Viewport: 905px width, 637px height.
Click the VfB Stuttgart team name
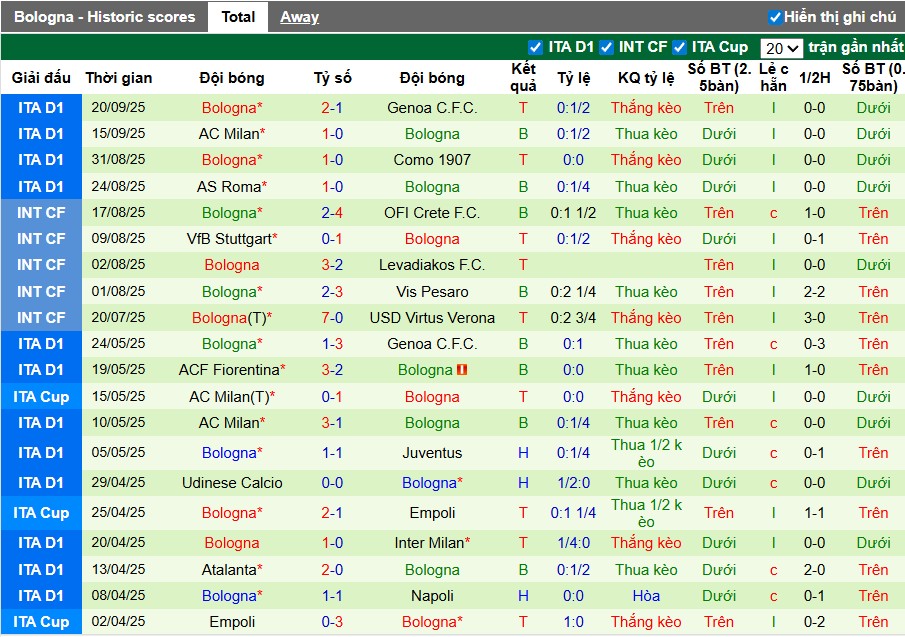click(229, 239)
